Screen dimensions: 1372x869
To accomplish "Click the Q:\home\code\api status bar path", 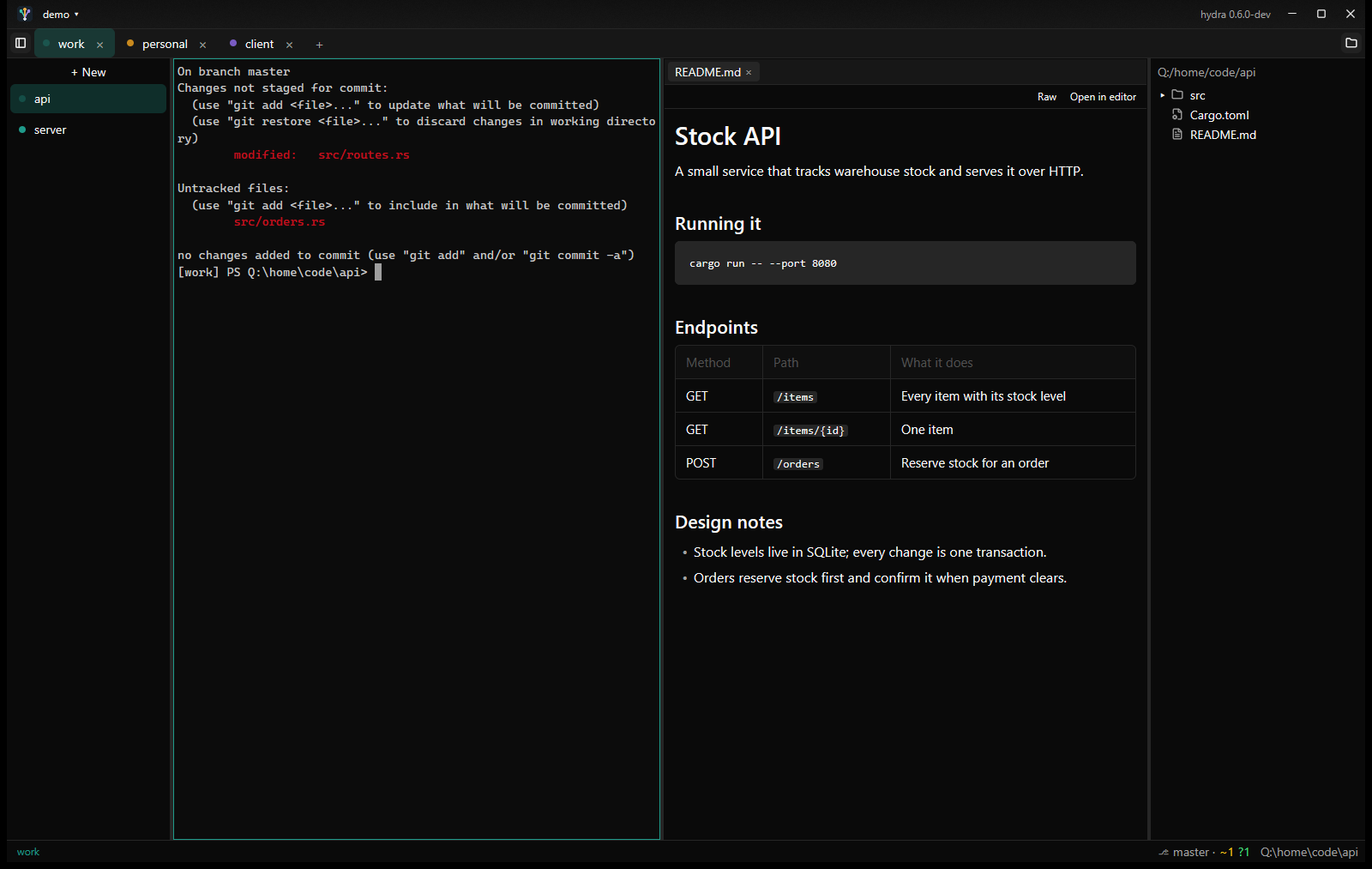I will click(1309, 852).
